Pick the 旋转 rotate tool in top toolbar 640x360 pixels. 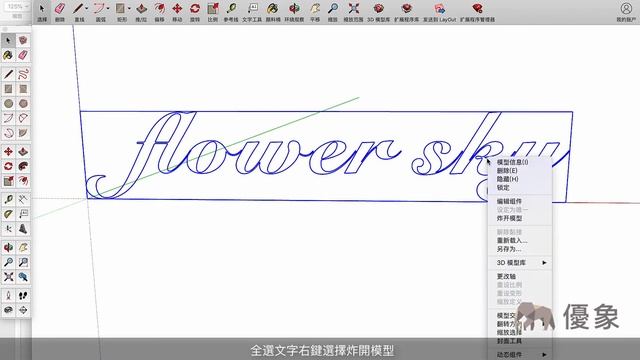point(195,12)
